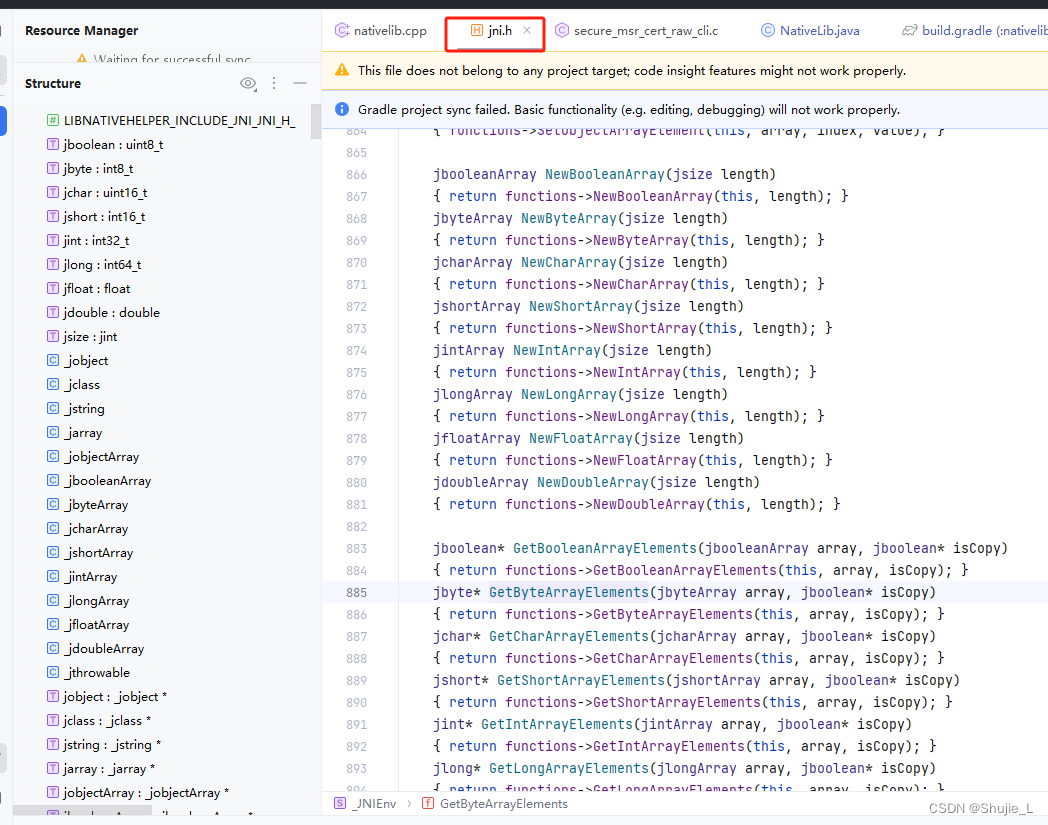Click the _jobject class icon
This screenshot has height=825, width=1048.
(53, 360)
